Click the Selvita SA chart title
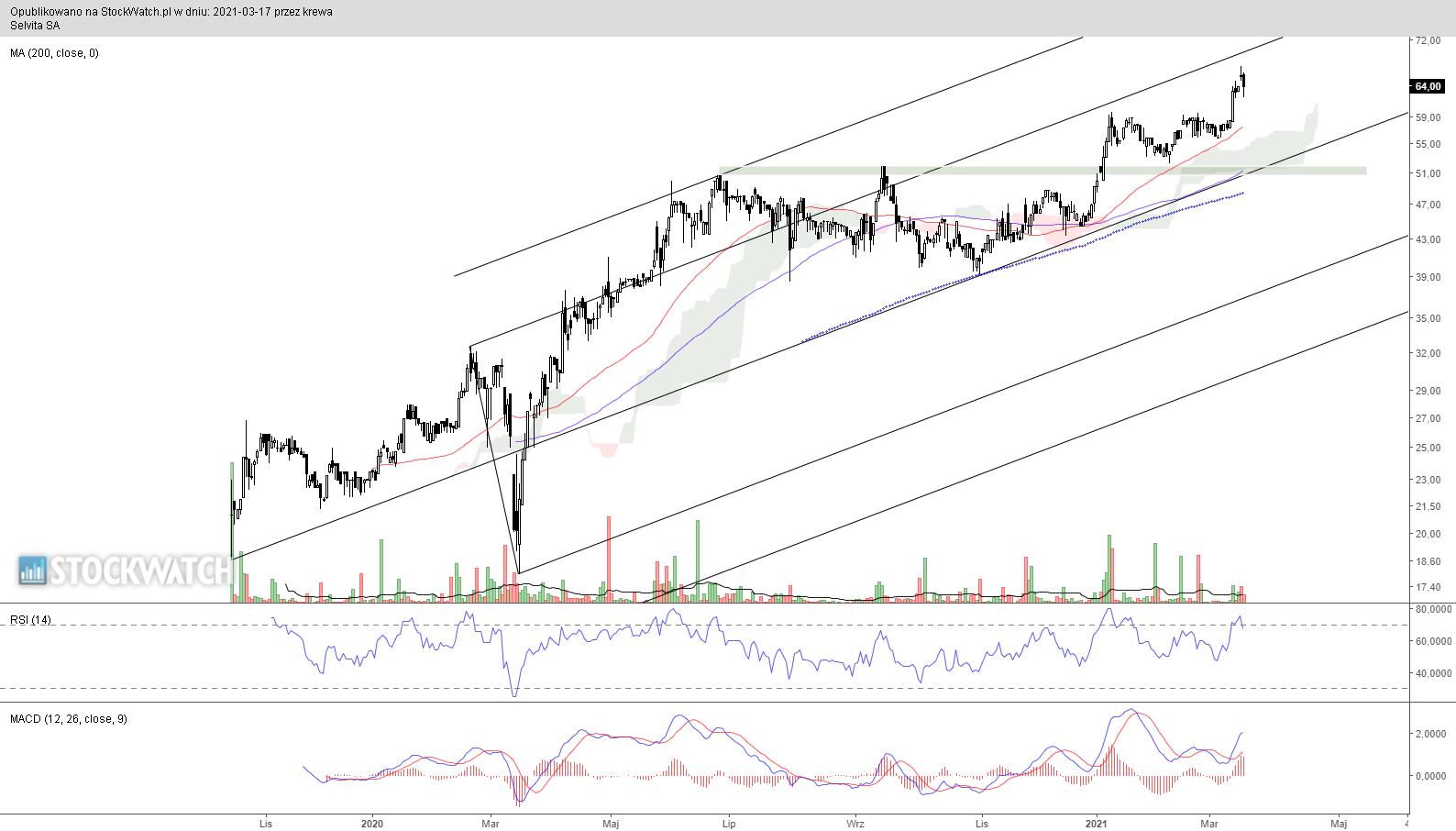1456x831 pixels. (x=35, y=26)
